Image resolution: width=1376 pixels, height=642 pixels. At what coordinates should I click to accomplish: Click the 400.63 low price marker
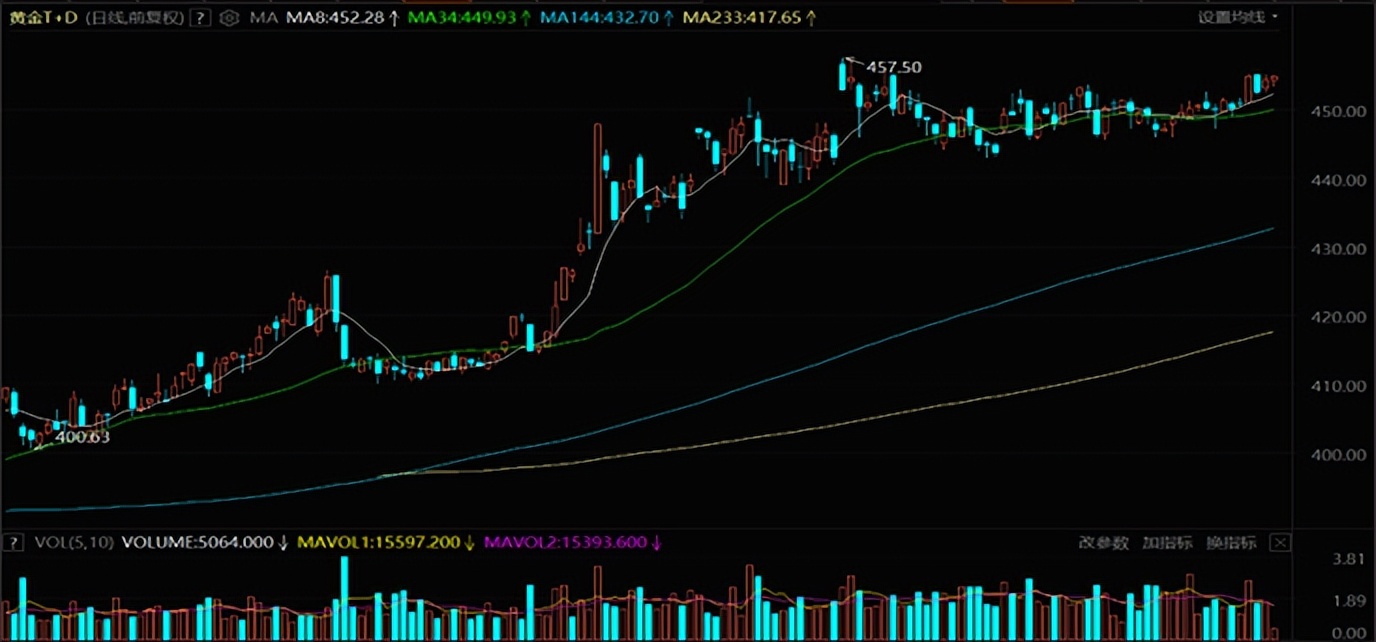click(82, 437)
